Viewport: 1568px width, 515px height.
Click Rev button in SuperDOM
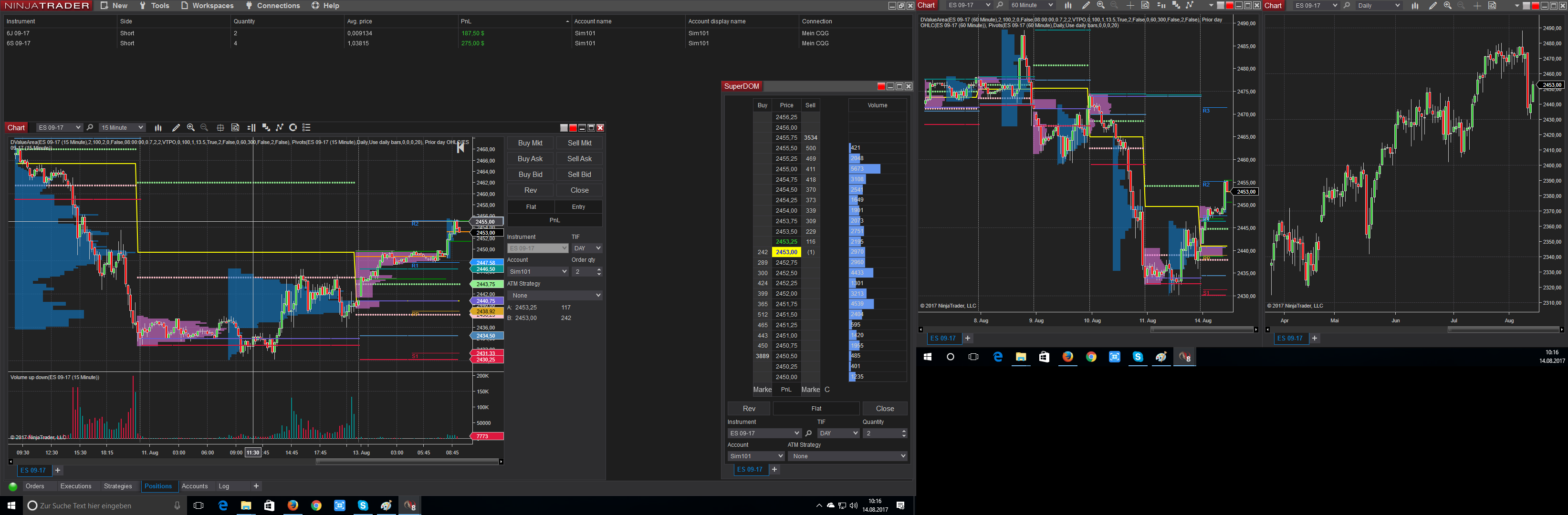click(749, 409)
